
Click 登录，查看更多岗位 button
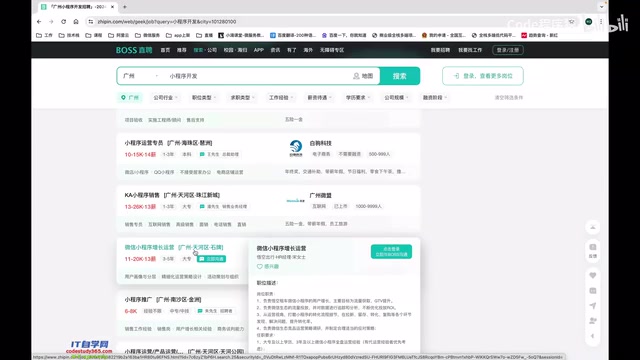[483, 76]
